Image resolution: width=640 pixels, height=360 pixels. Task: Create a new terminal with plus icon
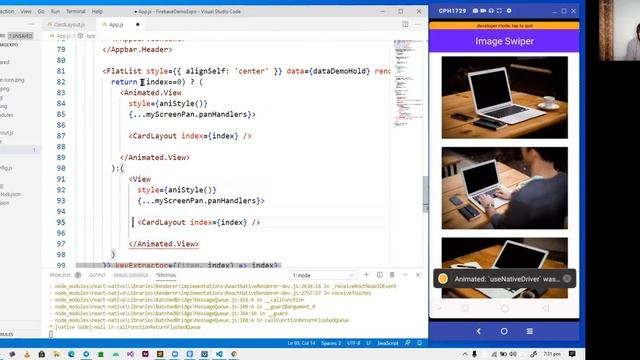[366, 275]
